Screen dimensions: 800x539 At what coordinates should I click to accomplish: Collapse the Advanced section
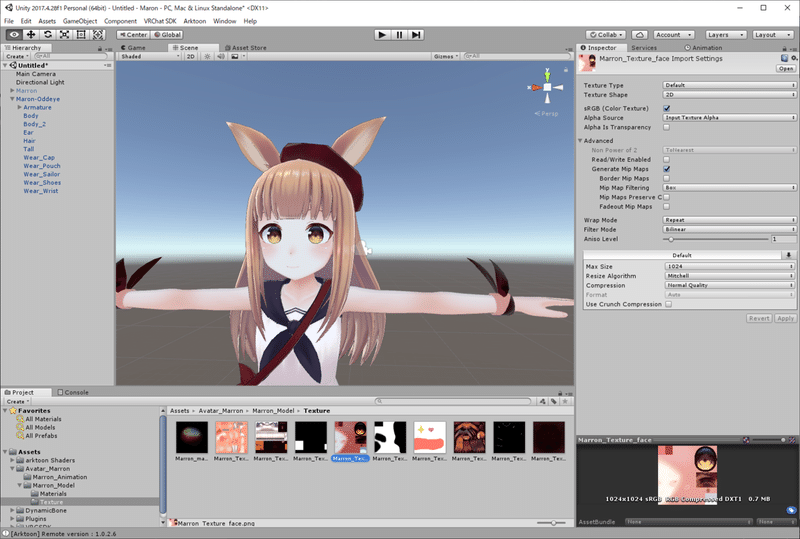point(580,140)
